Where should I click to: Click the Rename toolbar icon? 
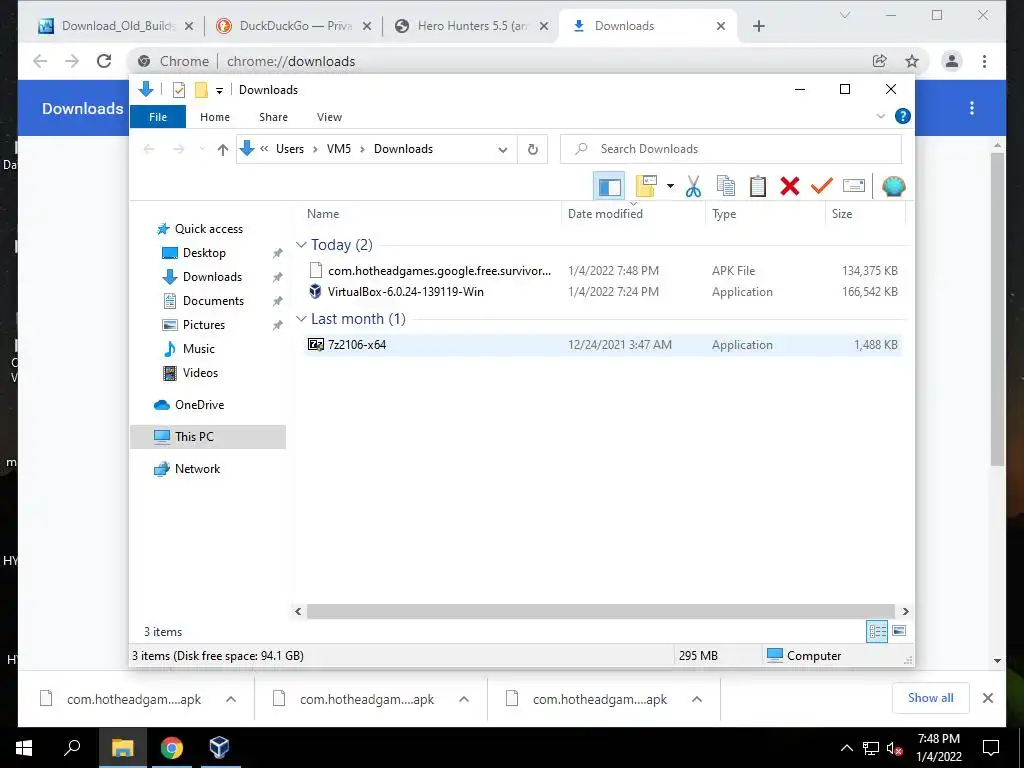[x=854, y=186]
